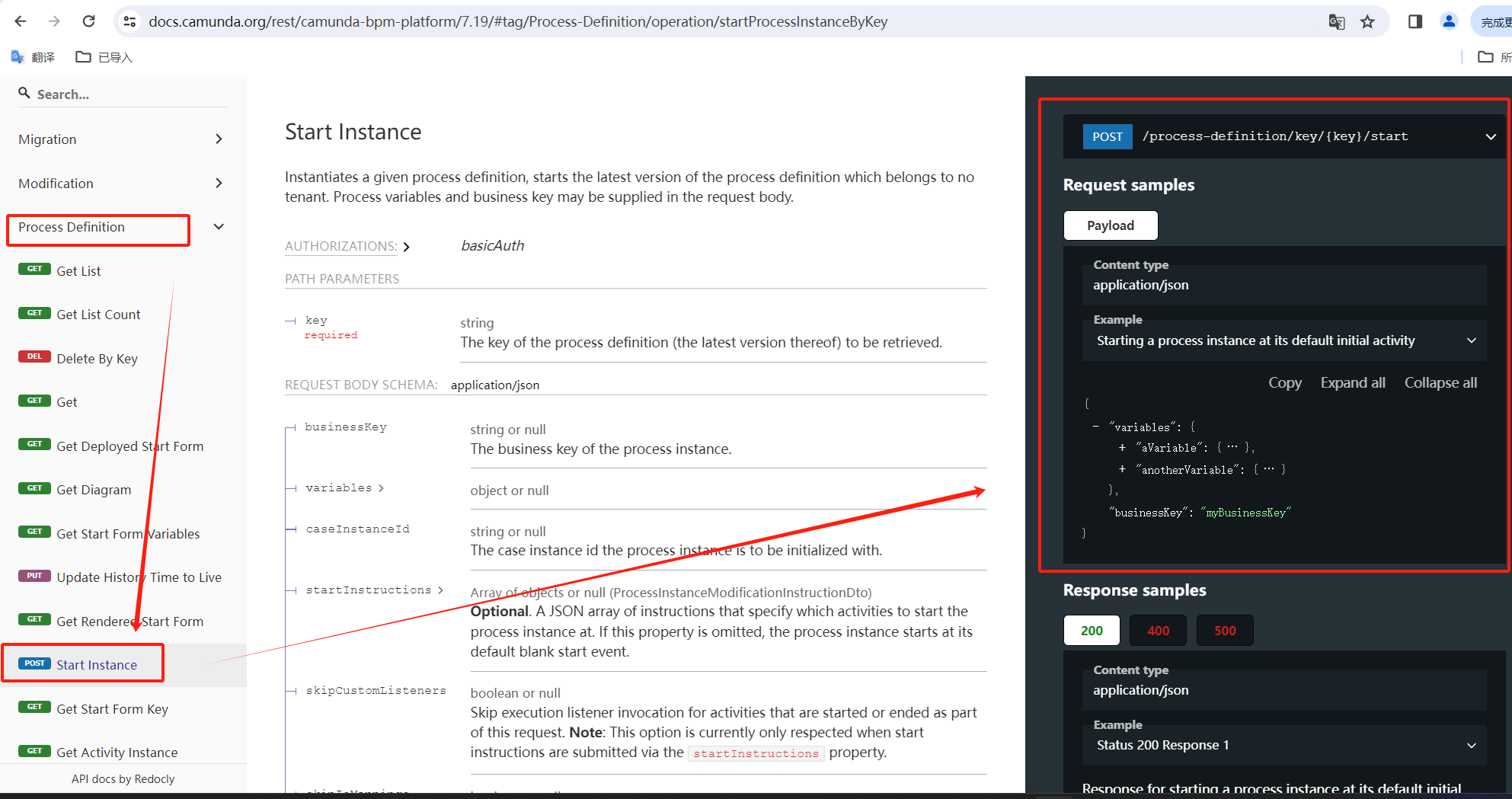Expand the "anotherVariable" JSON node

[x=1122, y=469]
